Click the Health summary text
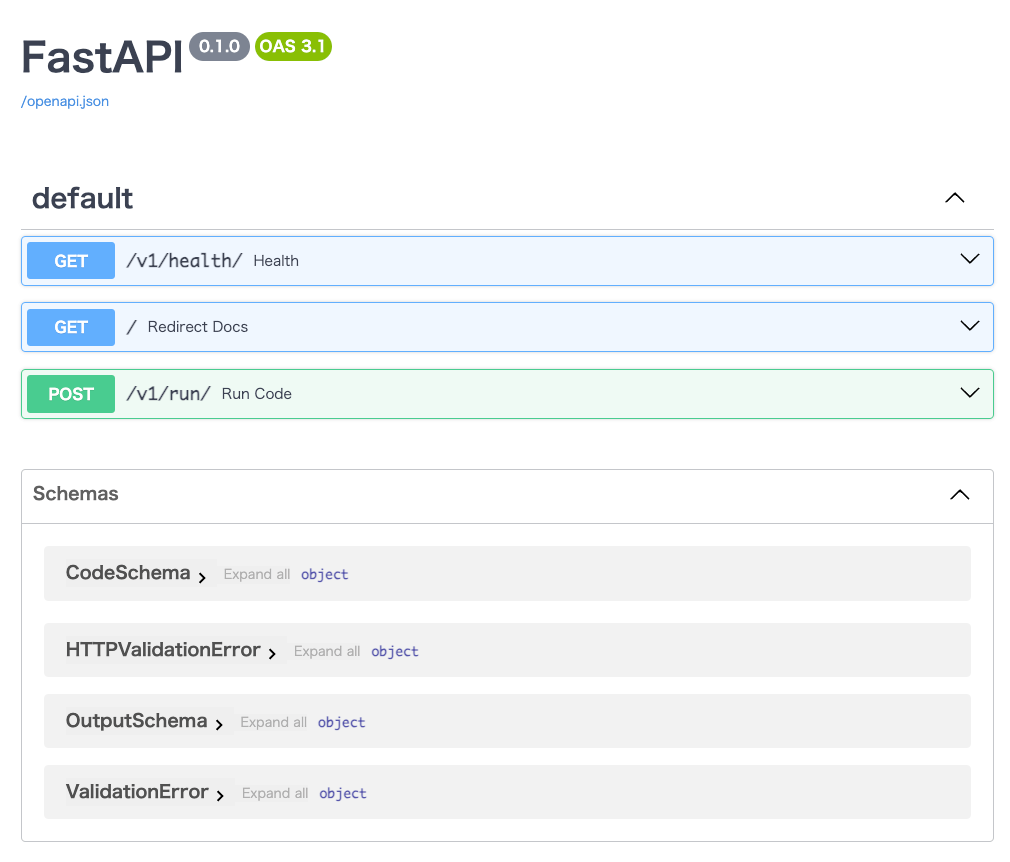 tap(276, 261)
